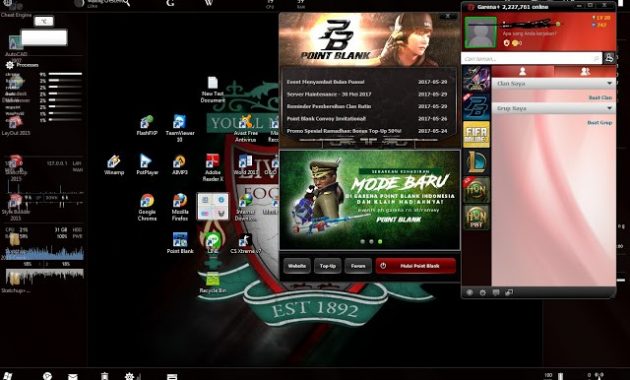Select the first banner dot indicator
Screen dimensions: 630x380
(363, 241)
